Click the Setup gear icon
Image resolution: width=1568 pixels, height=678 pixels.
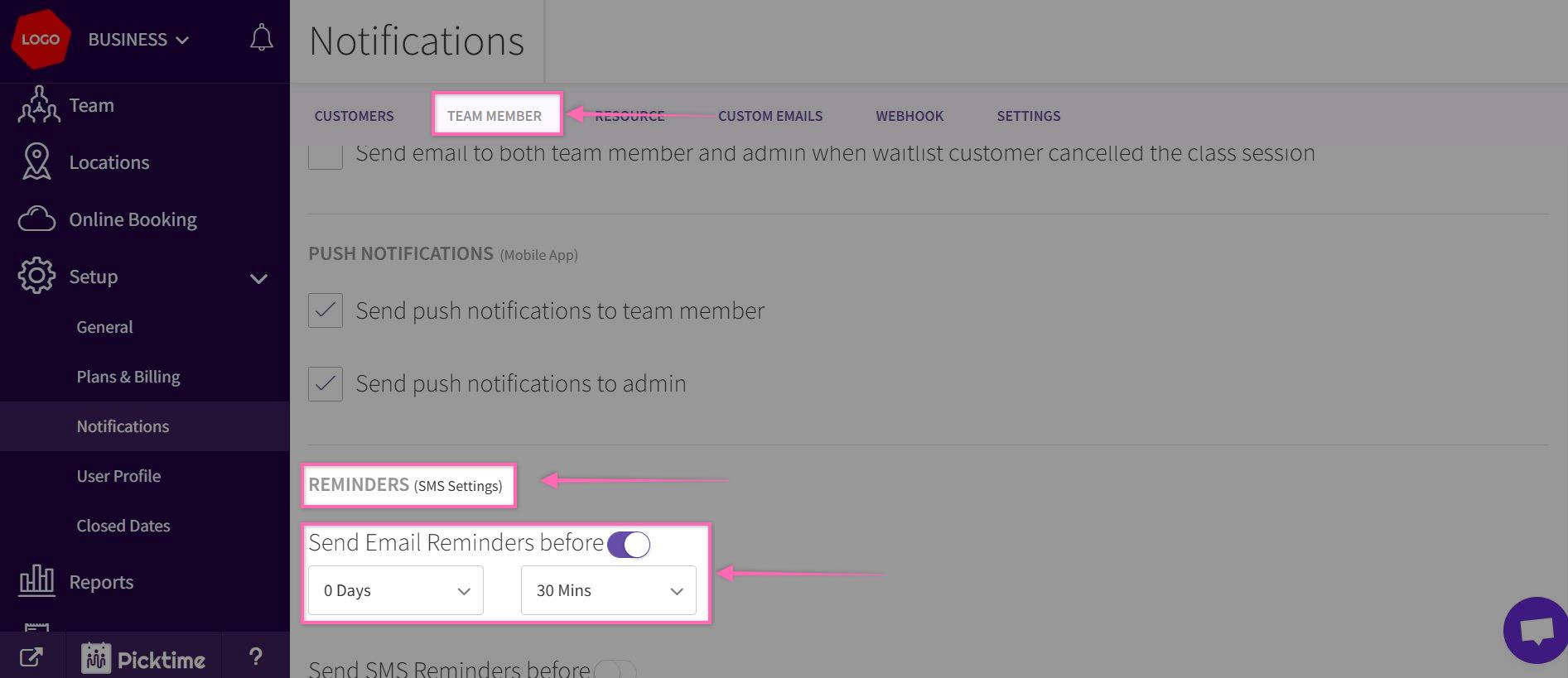coord(36,276)
